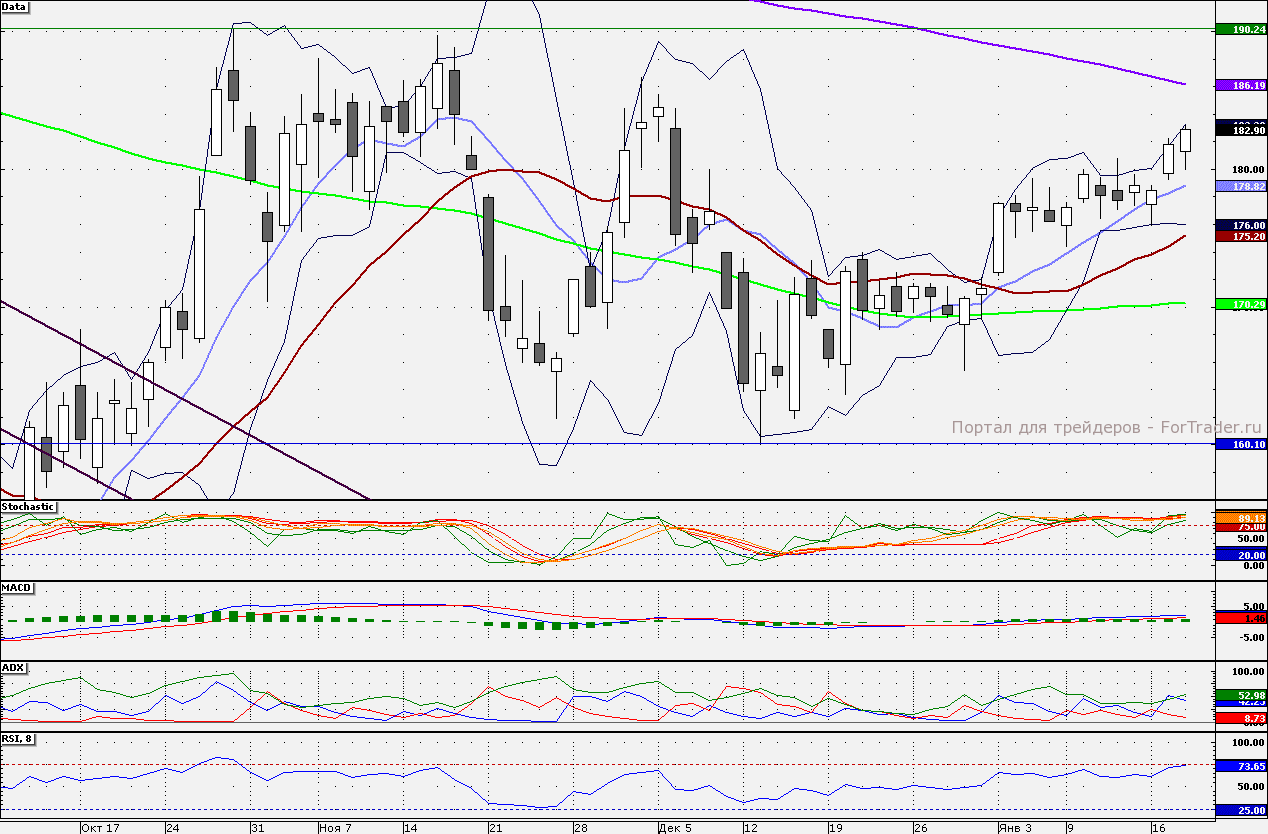Viewport: 1268px width, 834px height.
Task: Select the blue 160.10 support level tag
Action: (1240, 444)
